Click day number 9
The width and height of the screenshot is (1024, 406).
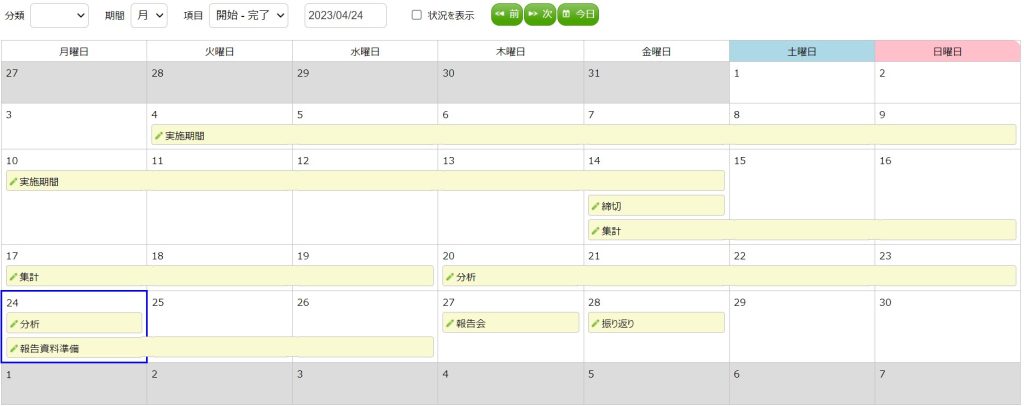[x=882, y=115]
